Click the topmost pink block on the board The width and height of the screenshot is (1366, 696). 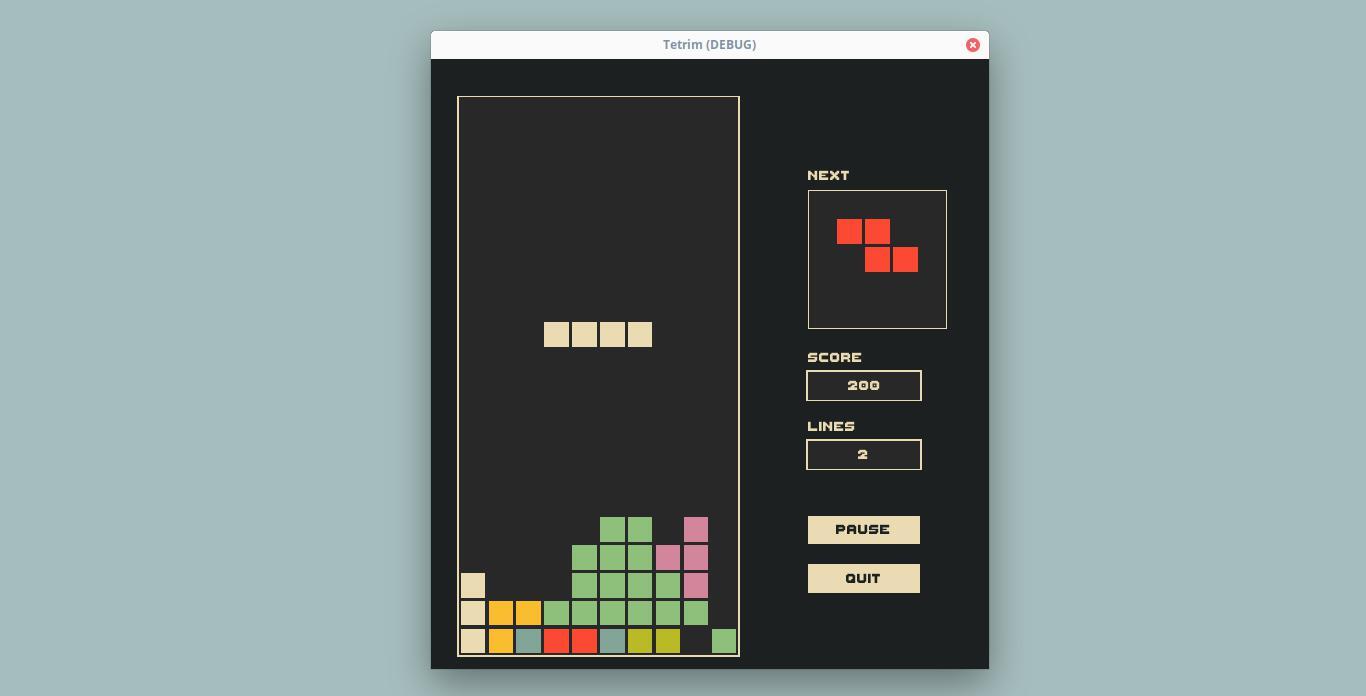point(696,529)
